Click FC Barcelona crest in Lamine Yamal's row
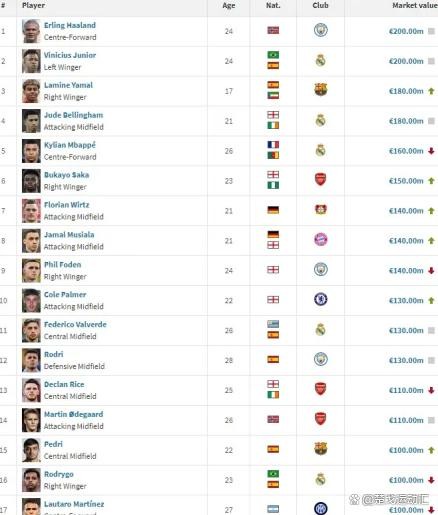 [x=321, y=90]
